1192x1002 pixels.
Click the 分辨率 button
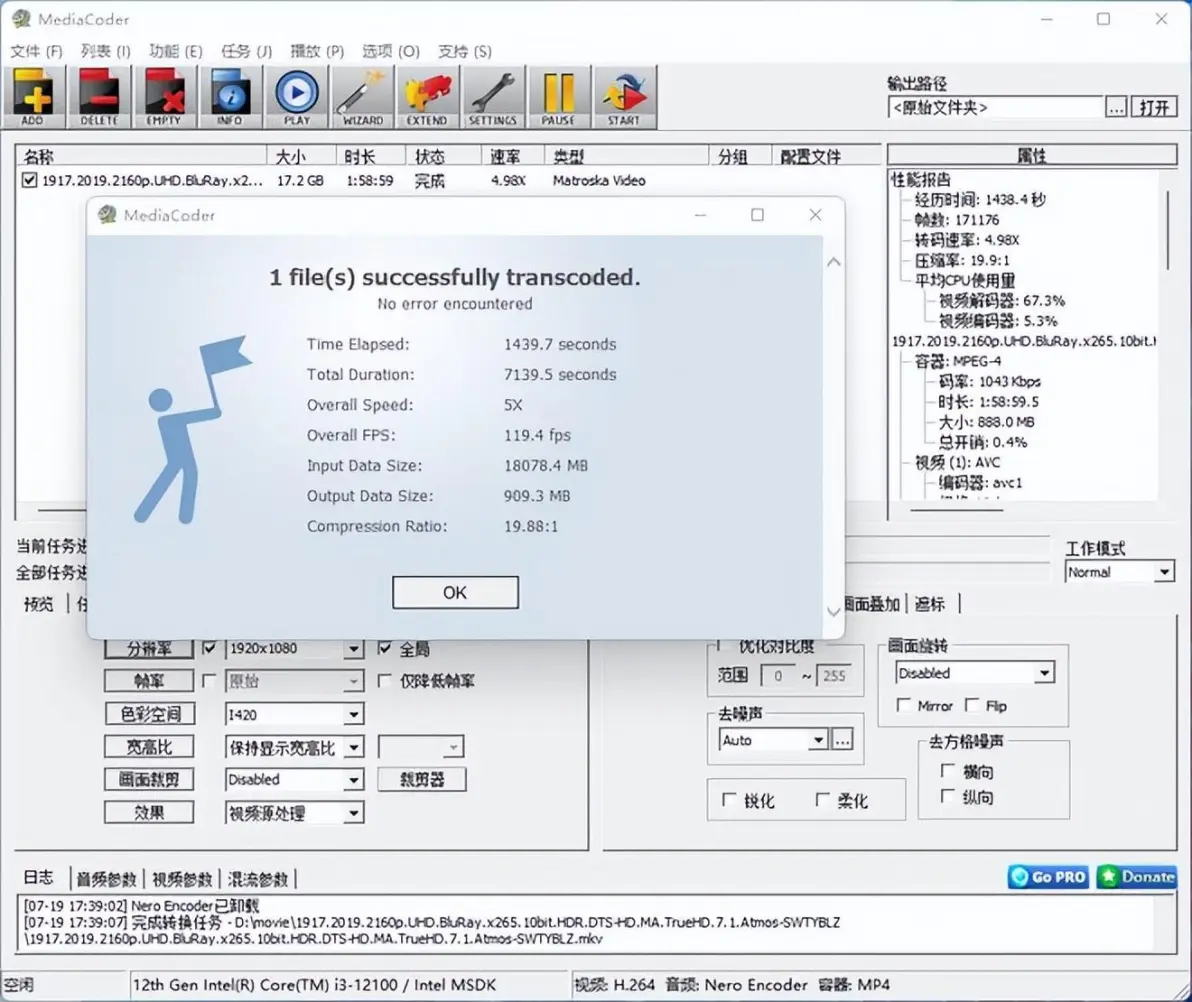coord(149,648)
